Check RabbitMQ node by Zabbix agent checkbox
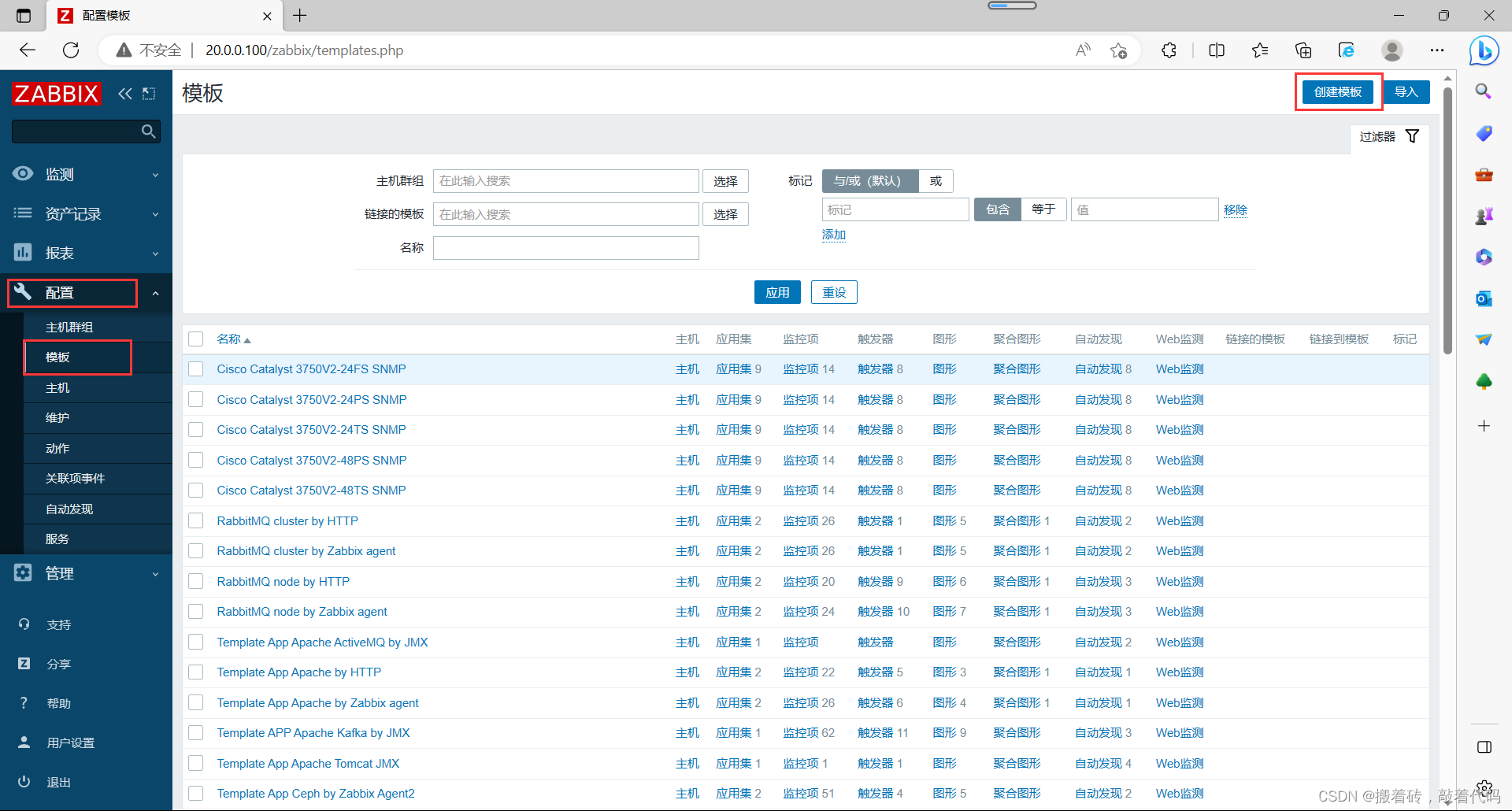 point(196,612)
